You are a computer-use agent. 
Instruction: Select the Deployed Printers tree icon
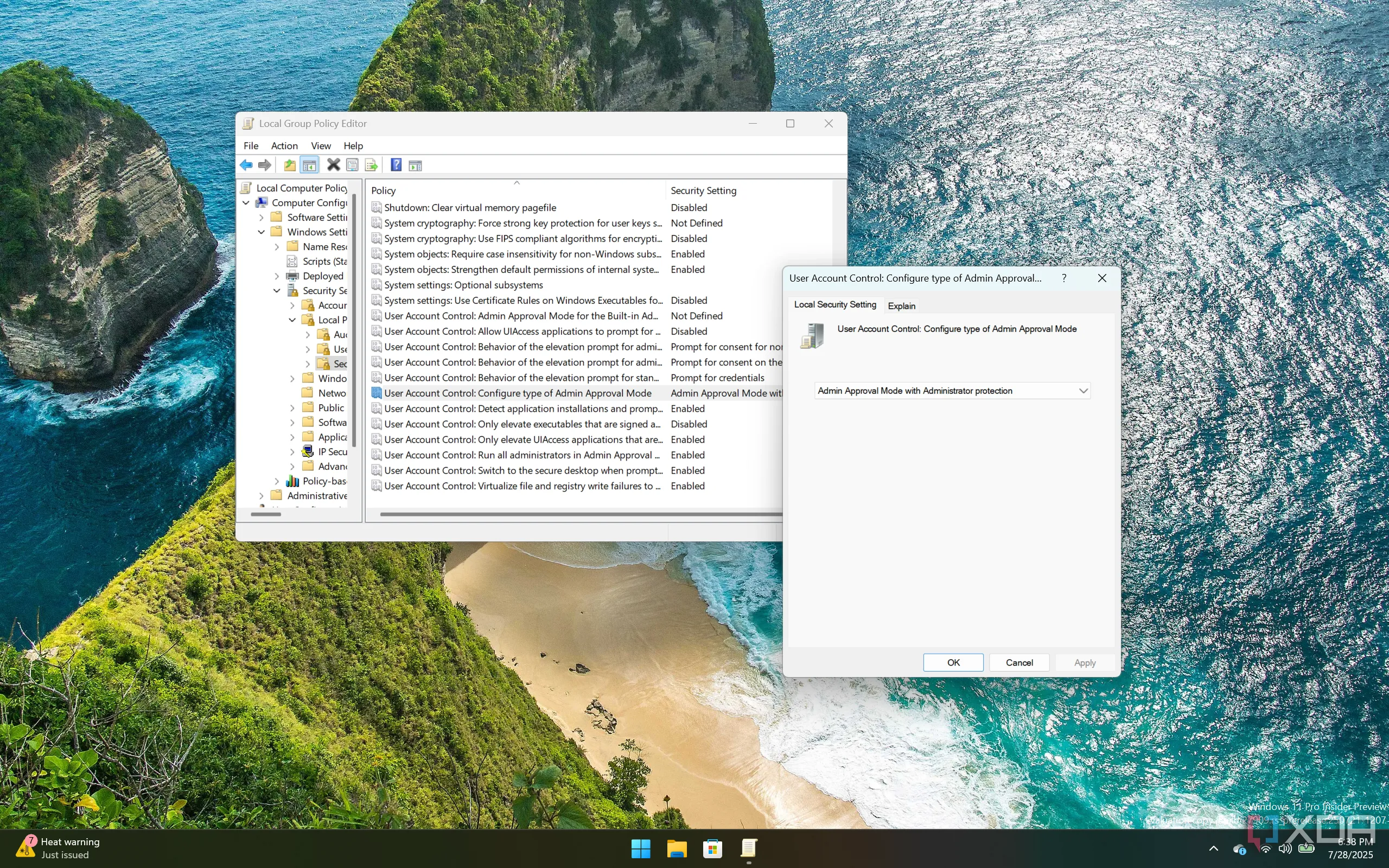coord(292,276)
